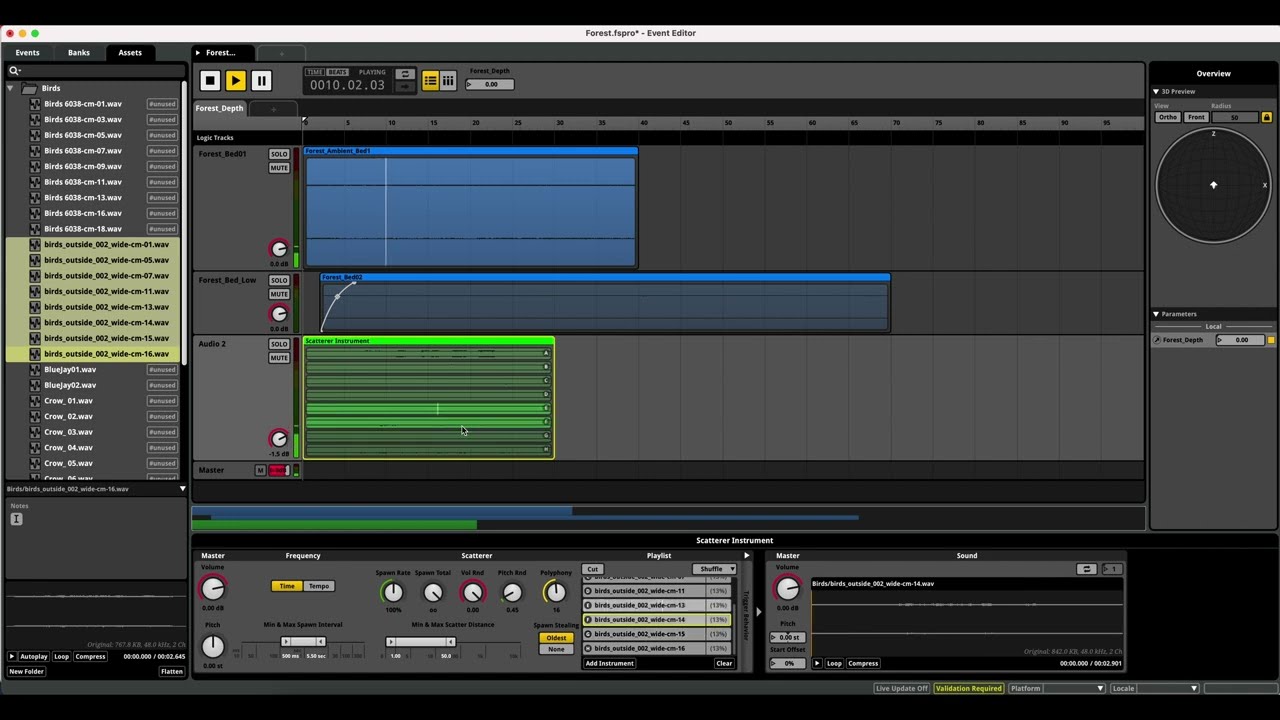Collapse the 3D Preview section
The height and width of the screenshot is (720, 1280).
click(1157, 92)
